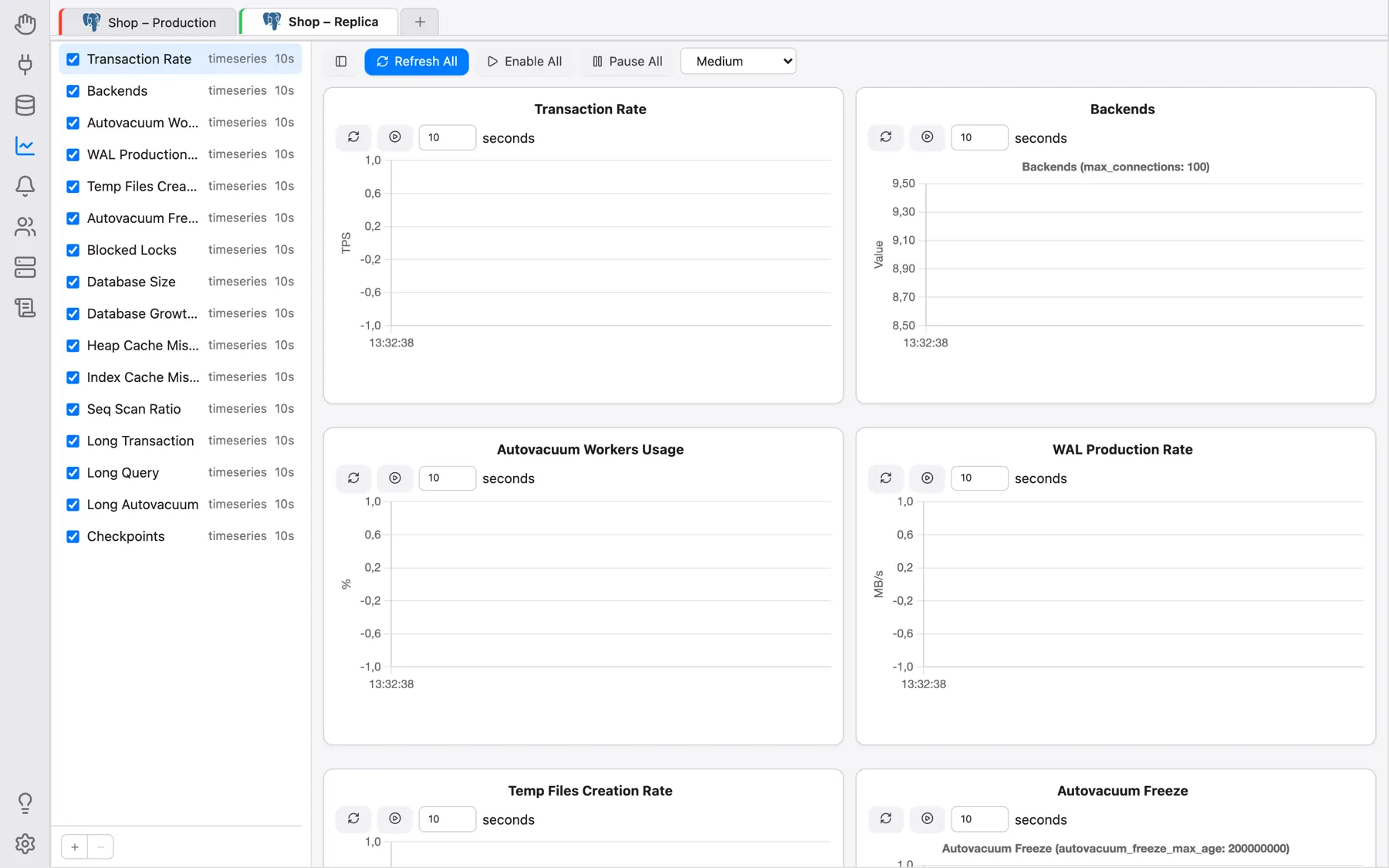Viewport: 1389px width, 868px height.
Task: Disable the Checkpoints checkbox
Action: (x=73, y=536)
